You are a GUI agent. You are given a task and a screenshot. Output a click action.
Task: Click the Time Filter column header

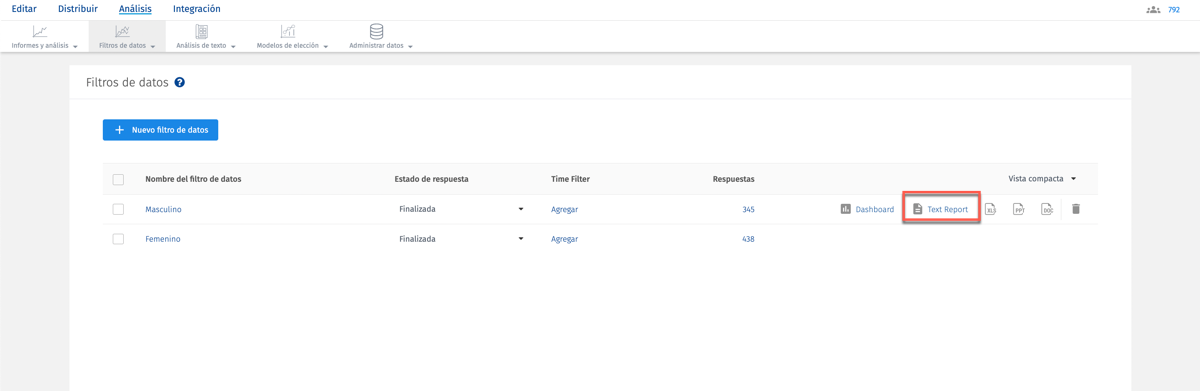[x=570, y=179]
